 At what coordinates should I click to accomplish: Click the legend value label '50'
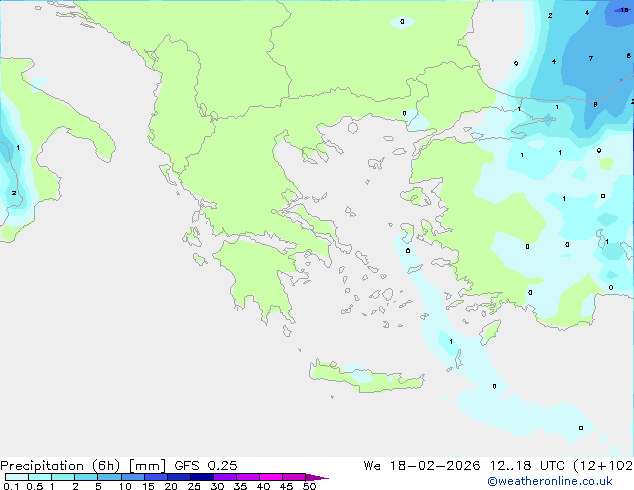309,486
